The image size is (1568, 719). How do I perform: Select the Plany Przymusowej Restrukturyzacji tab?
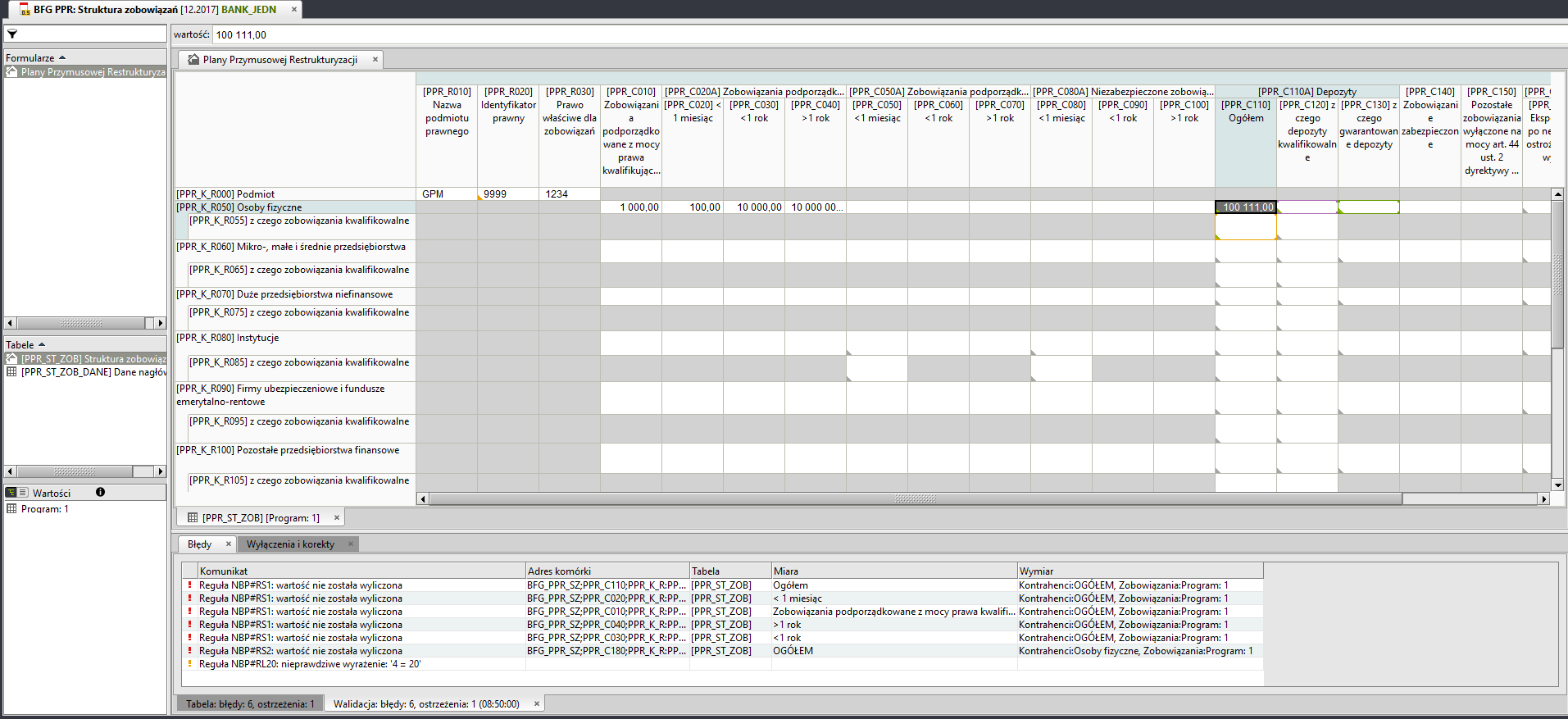(280, 60)
